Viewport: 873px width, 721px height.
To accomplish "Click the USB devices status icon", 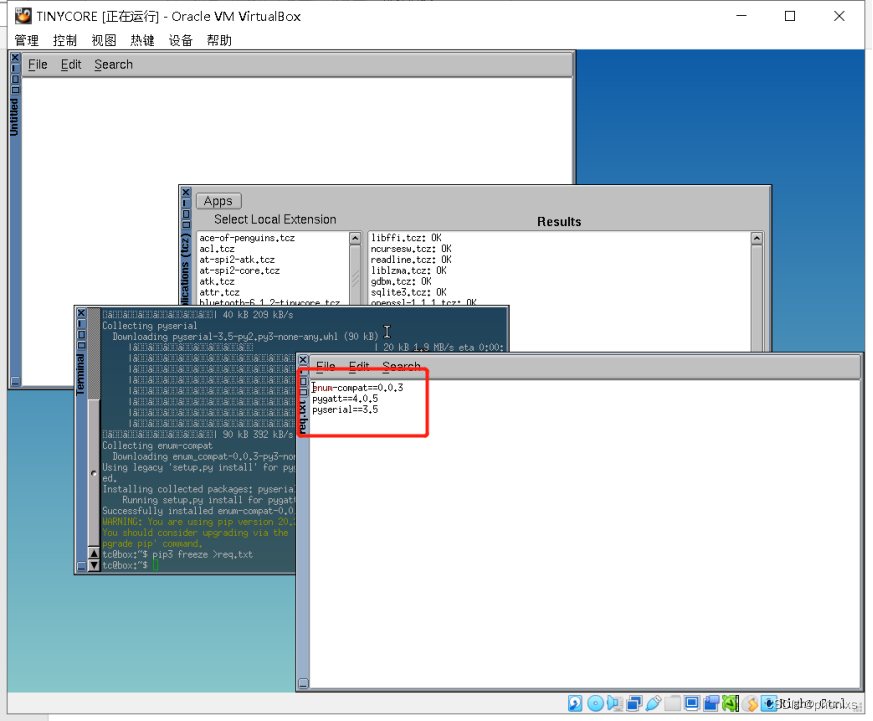I will 652,703.
